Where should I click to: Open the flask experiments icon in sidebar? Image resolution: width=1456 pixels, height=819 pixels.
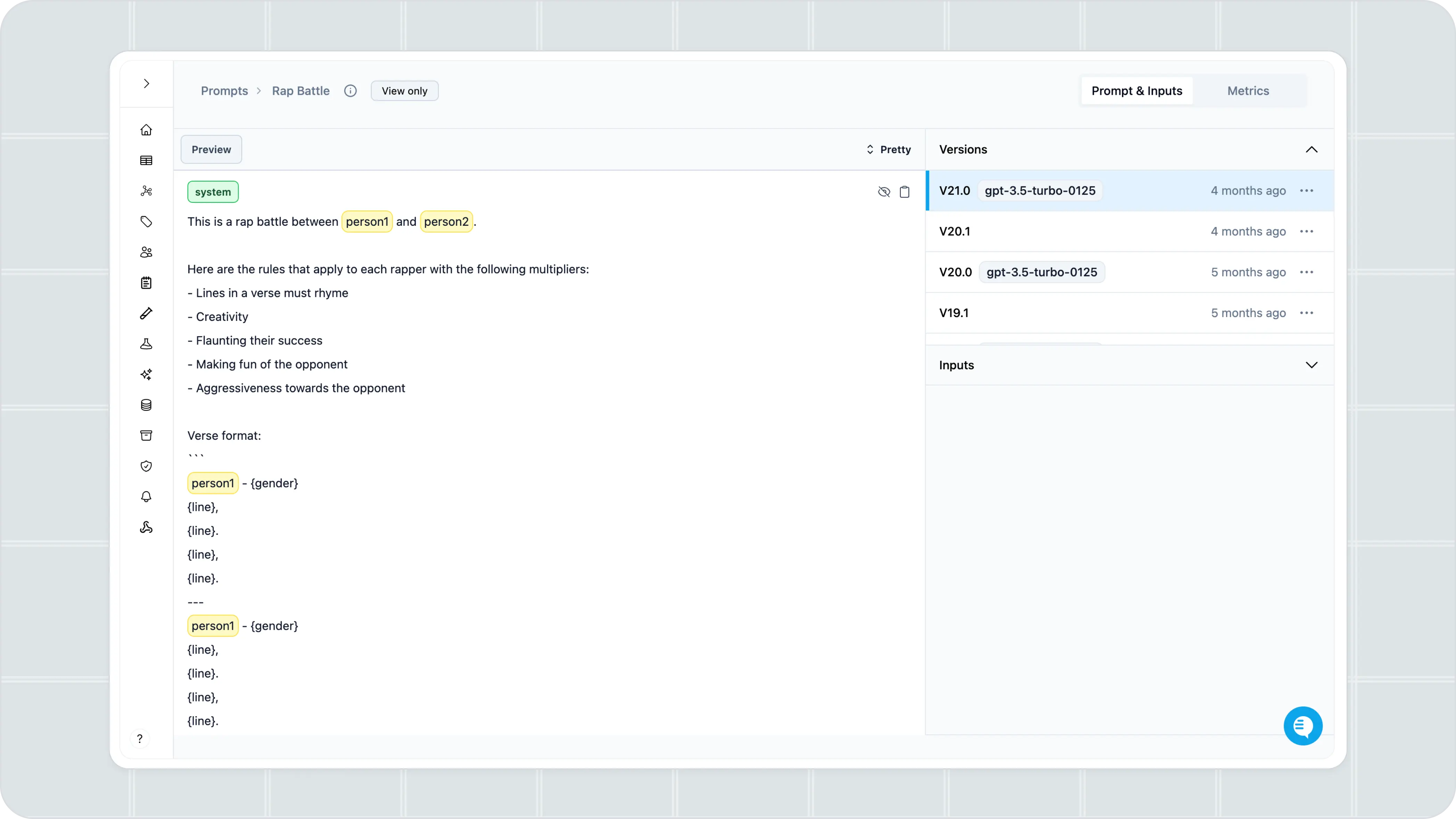click(x=146, y=344)
